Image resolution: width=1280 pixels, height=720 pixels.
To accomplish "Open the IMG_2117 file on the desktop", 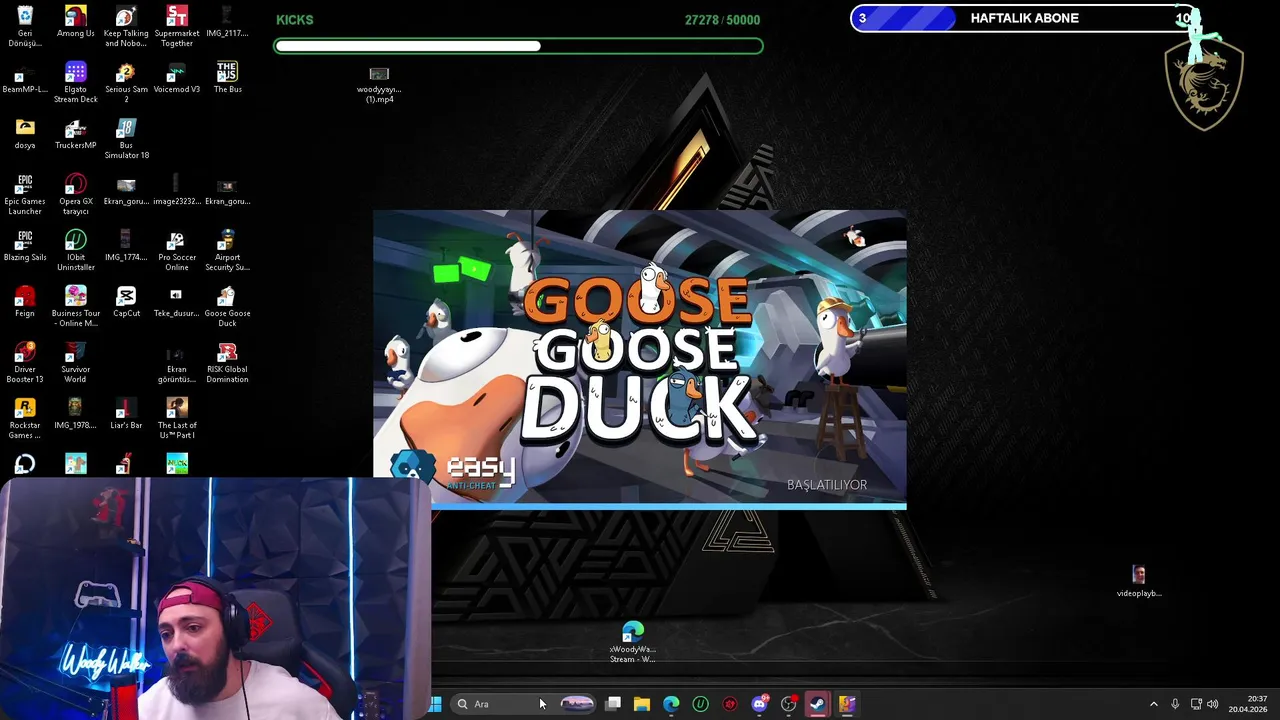I will pyautogui.click(x=227, y=22).
